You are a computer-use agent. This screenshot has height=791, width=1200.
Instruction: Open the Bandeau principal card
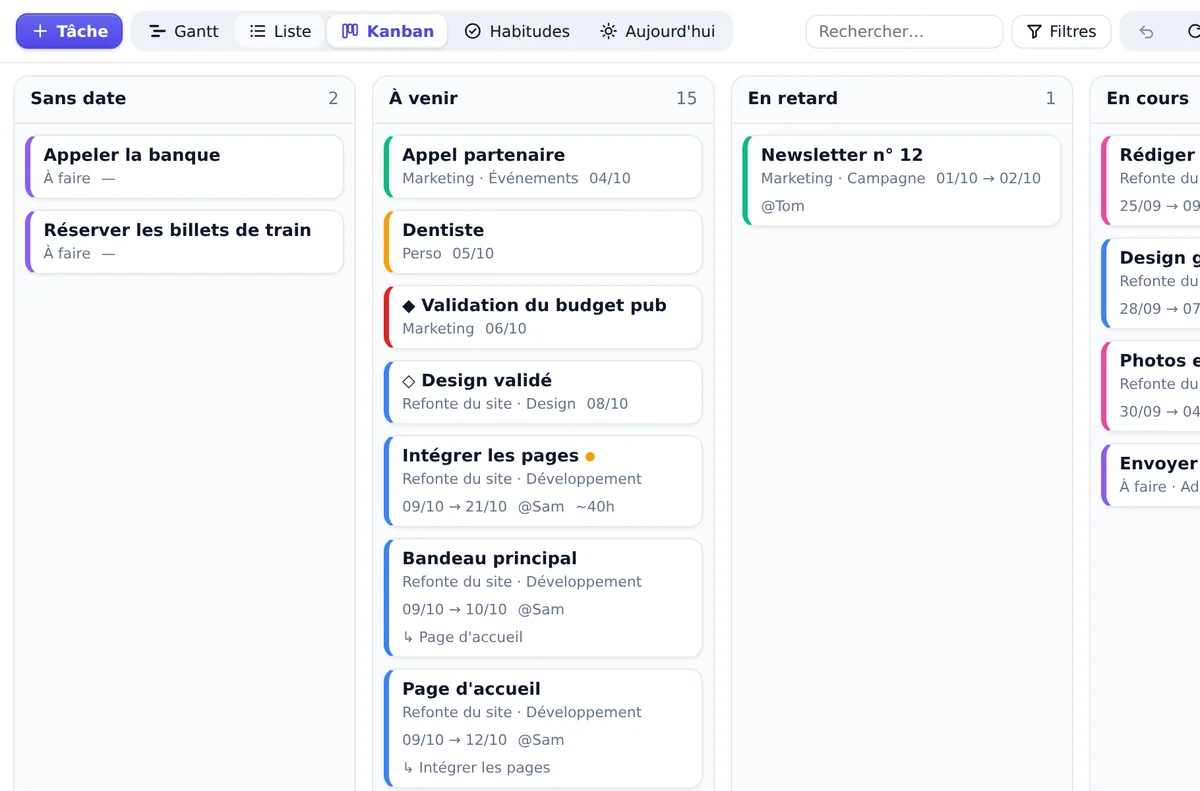pyautogui.click(x=543, y=598)
